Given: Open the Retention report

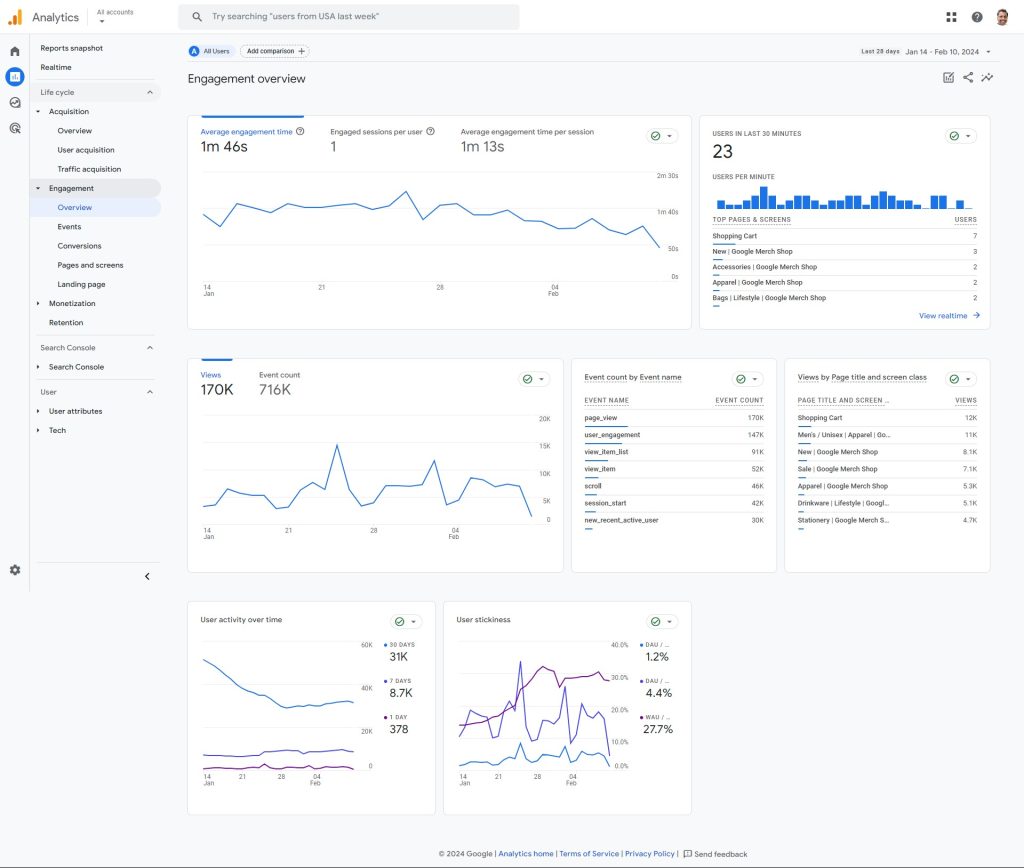Looking at the screenshot, I should 66,323.
